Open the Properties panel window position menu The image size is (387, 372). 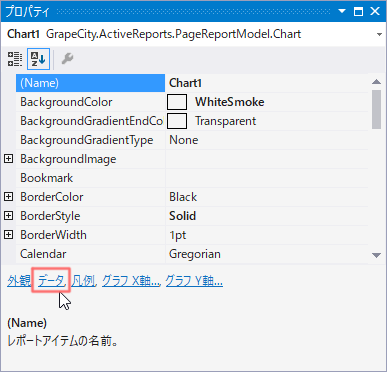342,11
